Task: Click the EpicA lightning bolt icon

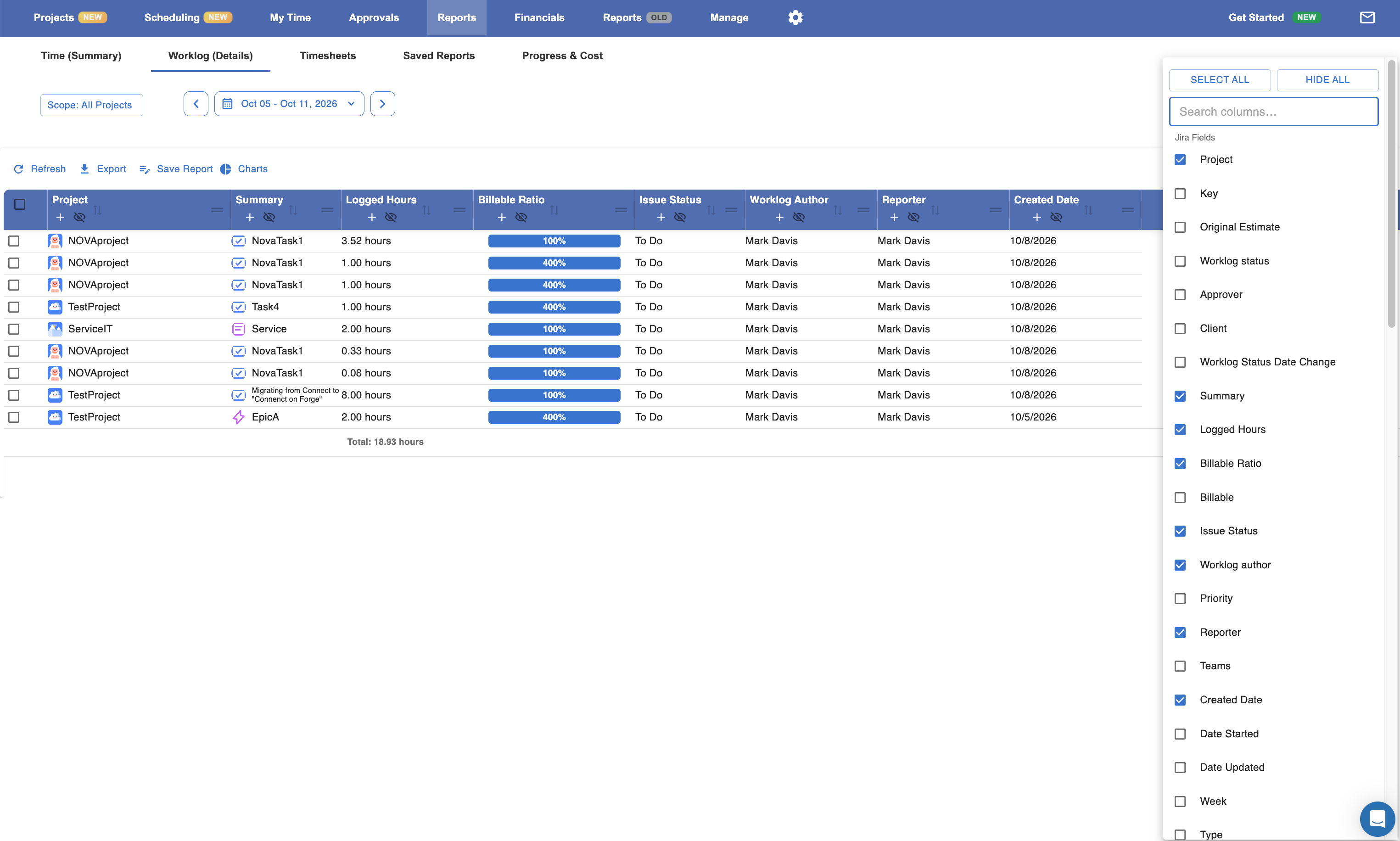Action: click(239, 417)
